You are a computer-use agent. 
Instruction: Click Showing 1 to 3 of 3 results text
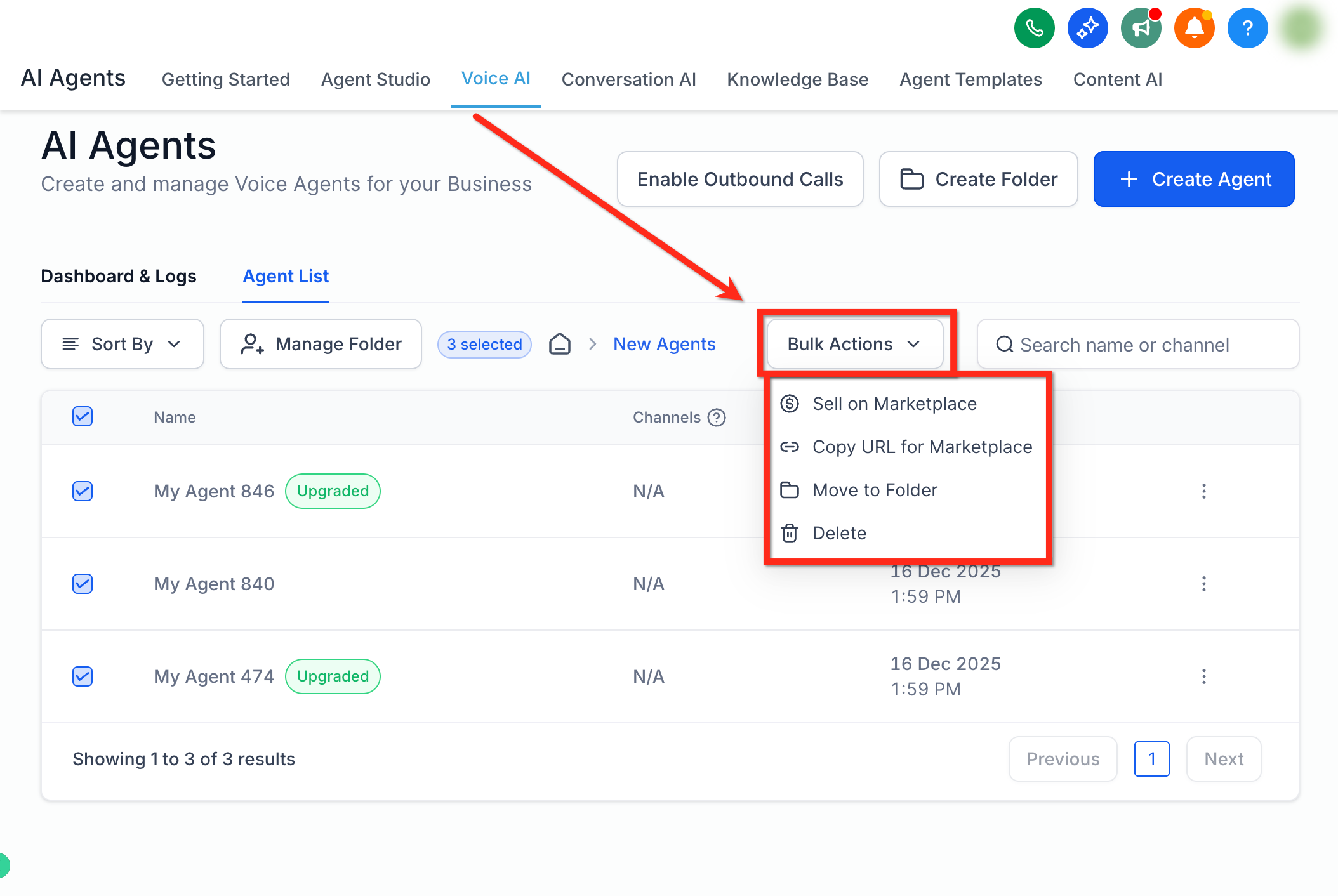[183, 759]
